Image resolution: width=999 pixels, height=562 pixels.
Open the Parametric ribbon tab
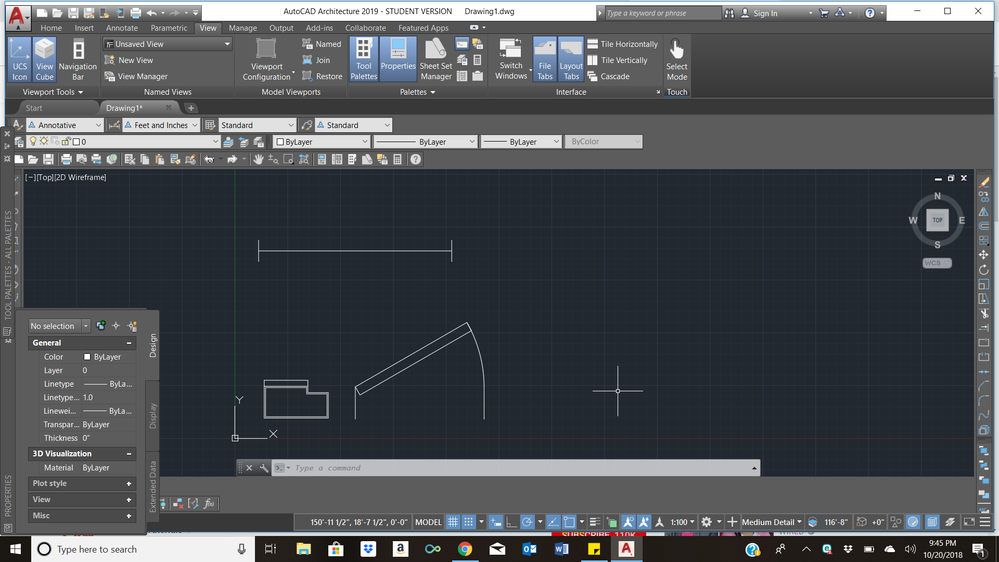(x=169, y=28)
